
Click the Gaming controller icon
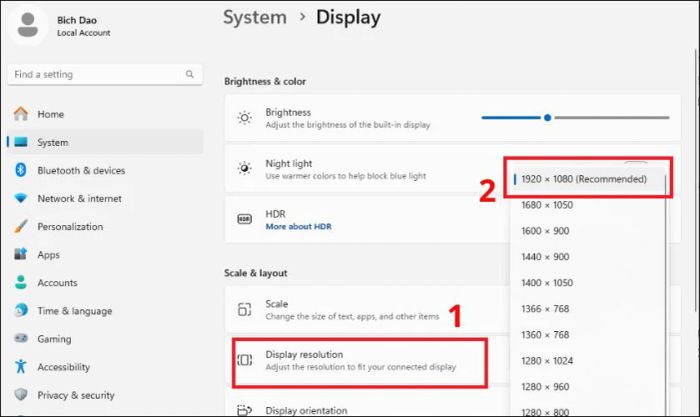click(x=21, y=338)
